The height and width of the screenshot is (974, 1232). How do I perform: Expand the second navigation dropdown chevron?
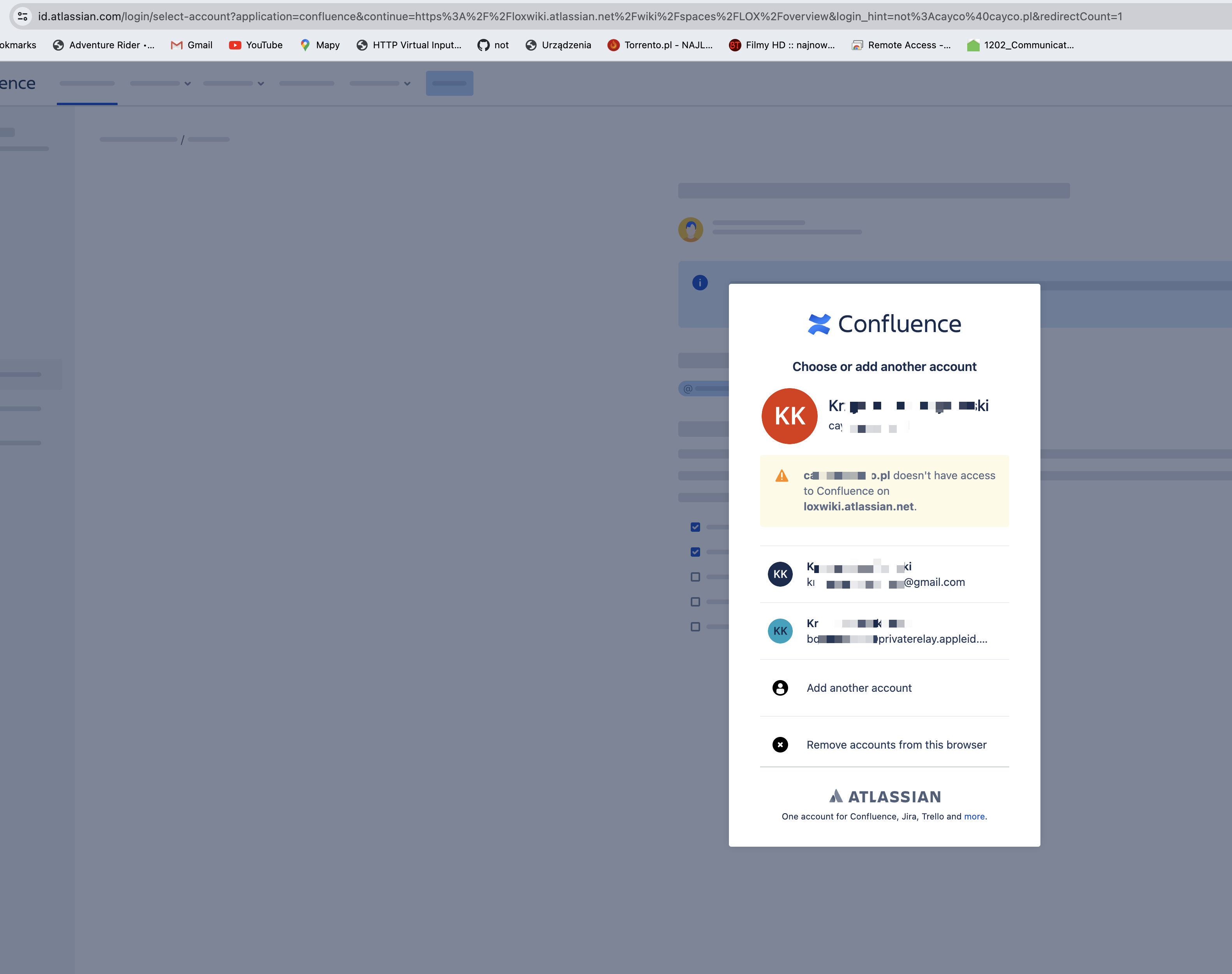(x=188, y=83)
